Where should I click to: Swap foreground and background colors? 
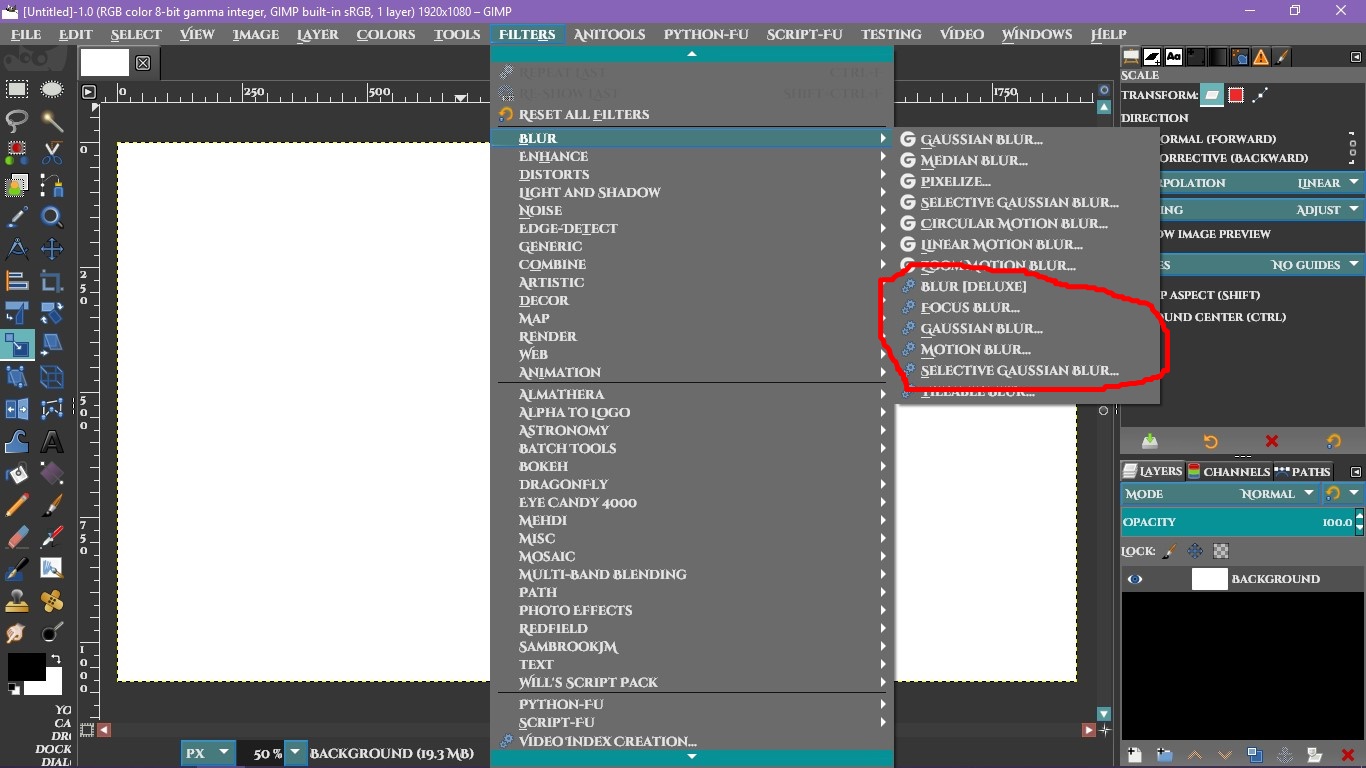point(56,660)
